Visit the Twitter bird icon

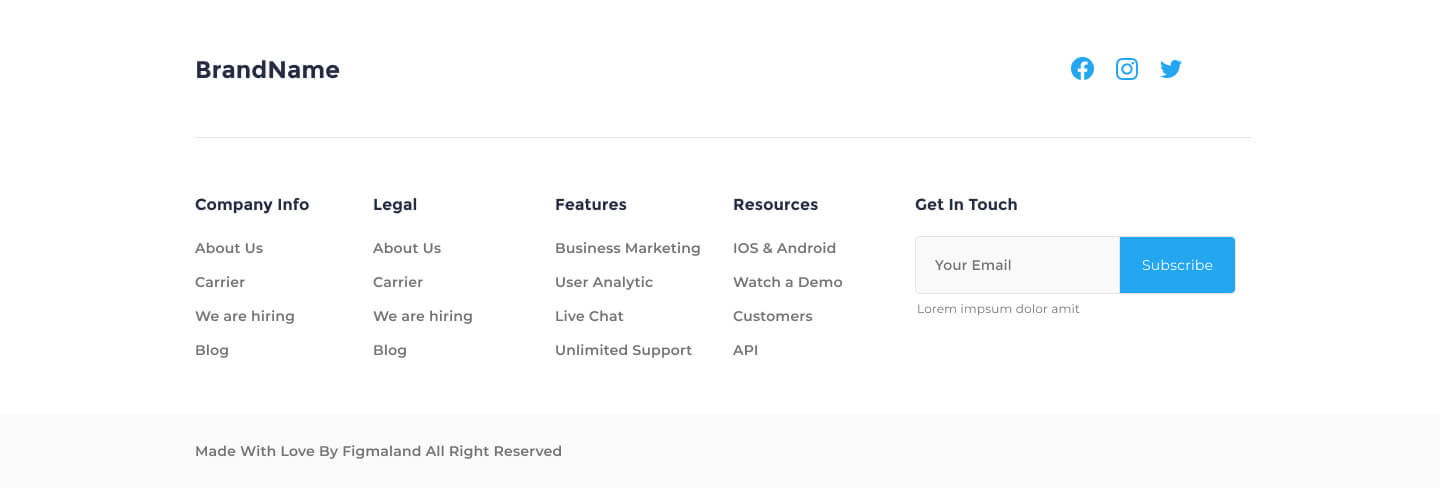(1171, 69)
